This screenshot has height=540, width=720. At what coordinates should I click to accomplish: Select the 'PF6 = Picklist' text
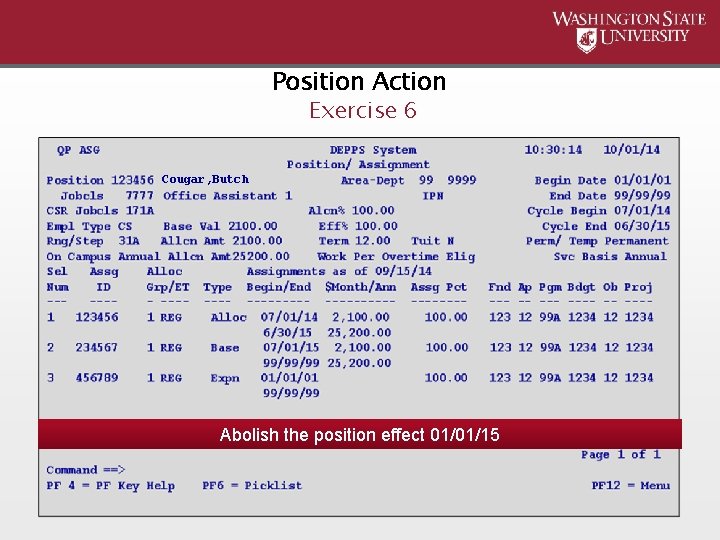[252, 485]
